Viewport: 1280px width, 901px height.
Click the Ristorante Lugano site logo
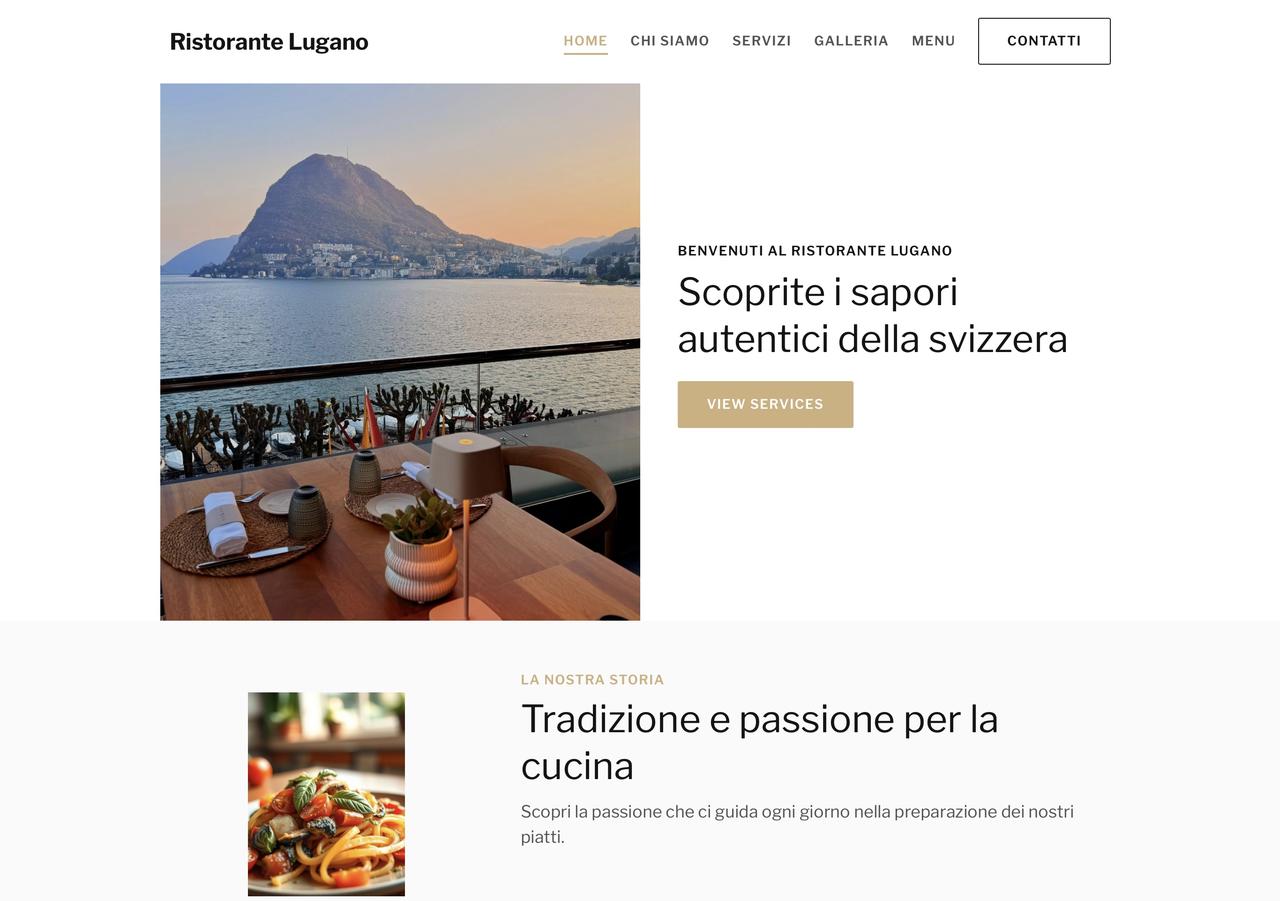269,42
